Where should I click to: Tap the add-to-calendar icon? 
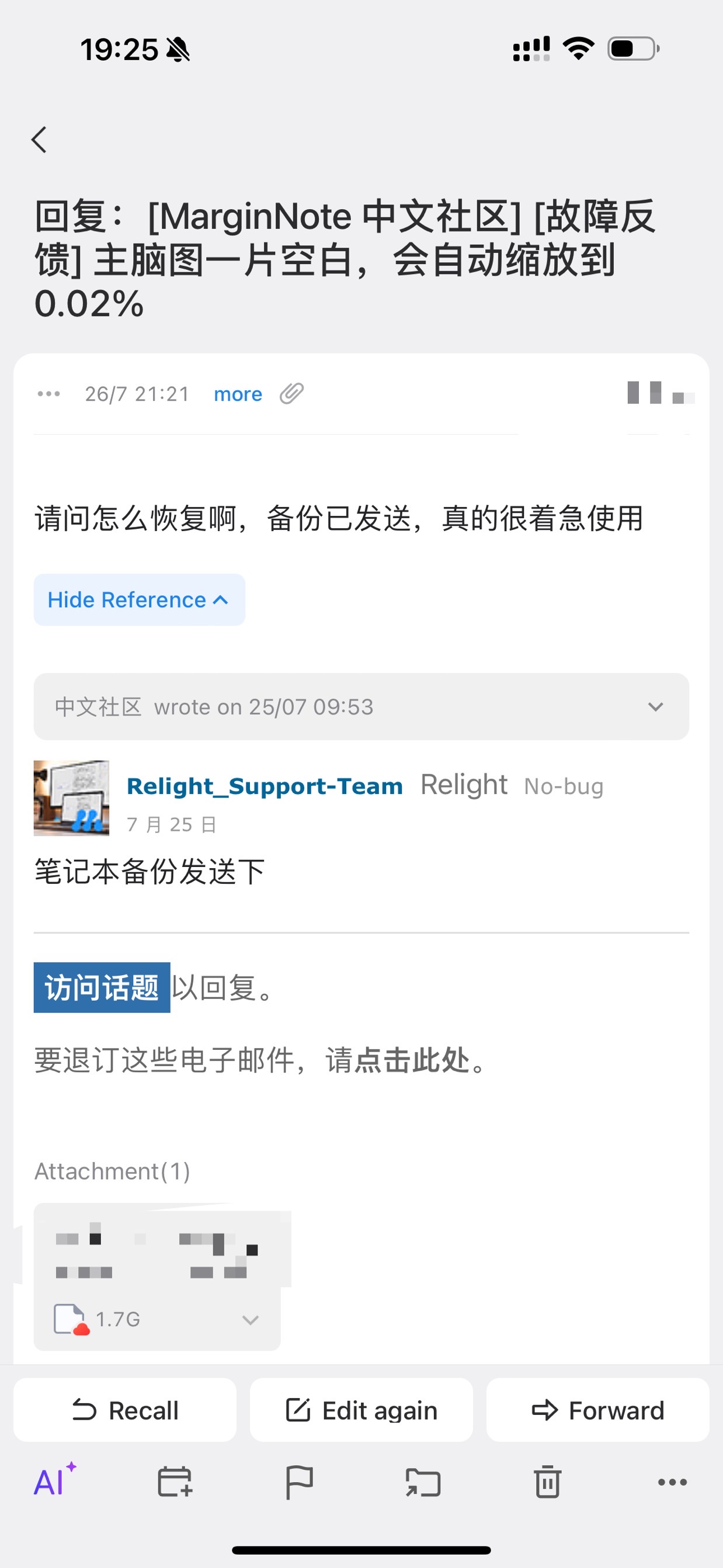[x=175, y=1482]
